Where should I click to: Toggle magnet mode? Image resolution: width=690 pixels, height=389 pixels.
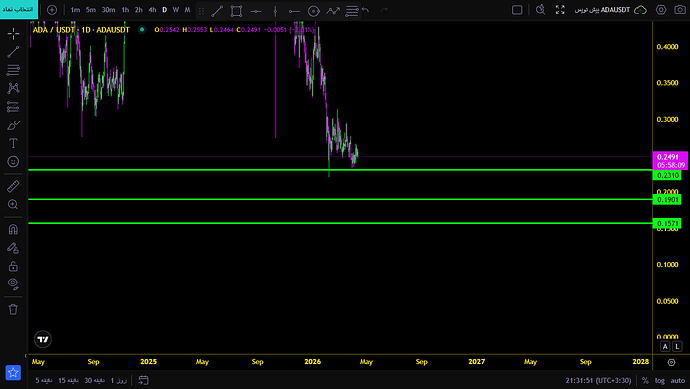point(13,229)
